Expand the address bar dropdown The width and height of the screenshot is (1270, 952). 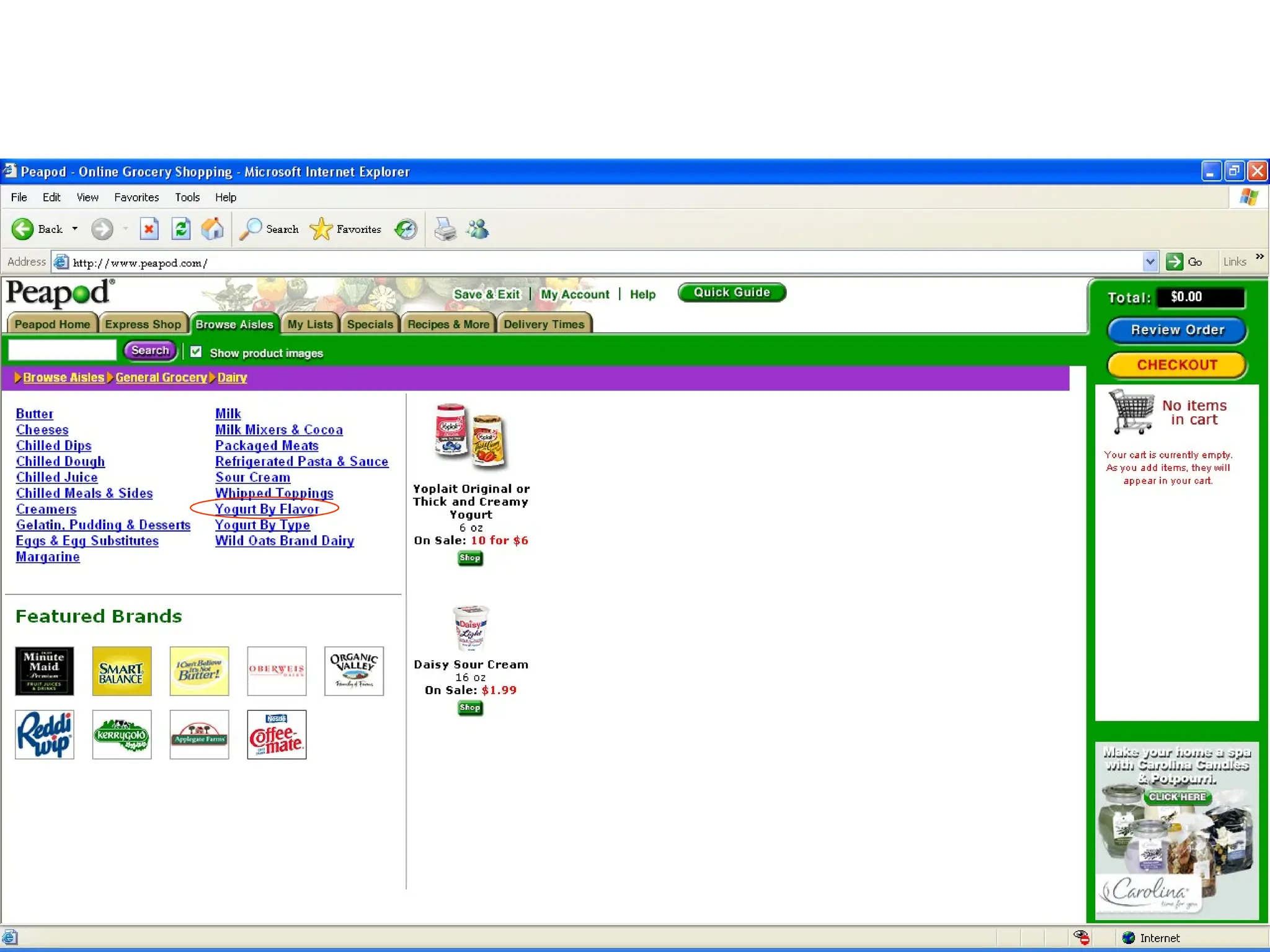(1150, 262)
